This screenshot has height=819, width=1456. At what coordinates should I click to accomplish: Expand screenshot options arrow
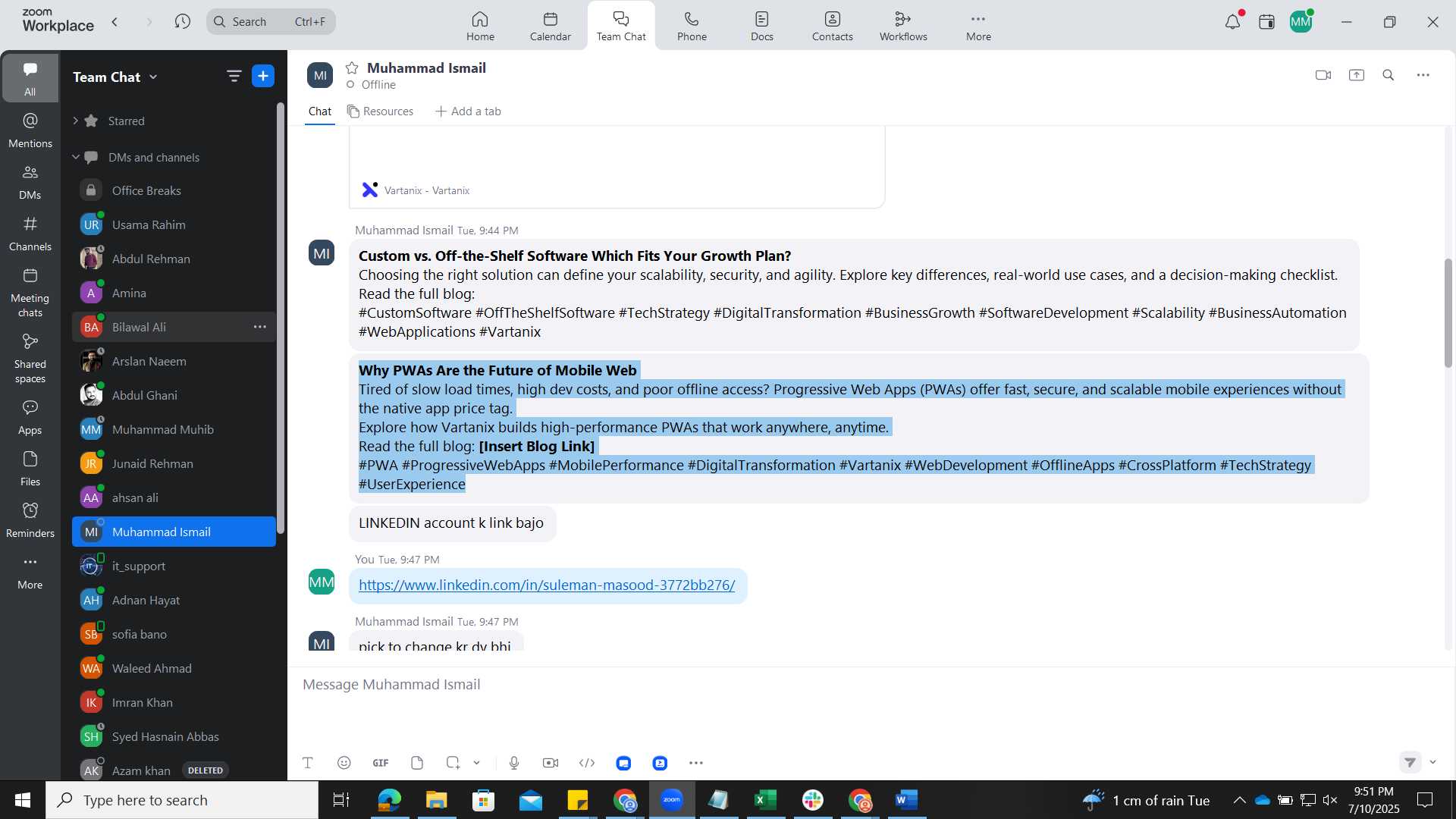[477, 763]
